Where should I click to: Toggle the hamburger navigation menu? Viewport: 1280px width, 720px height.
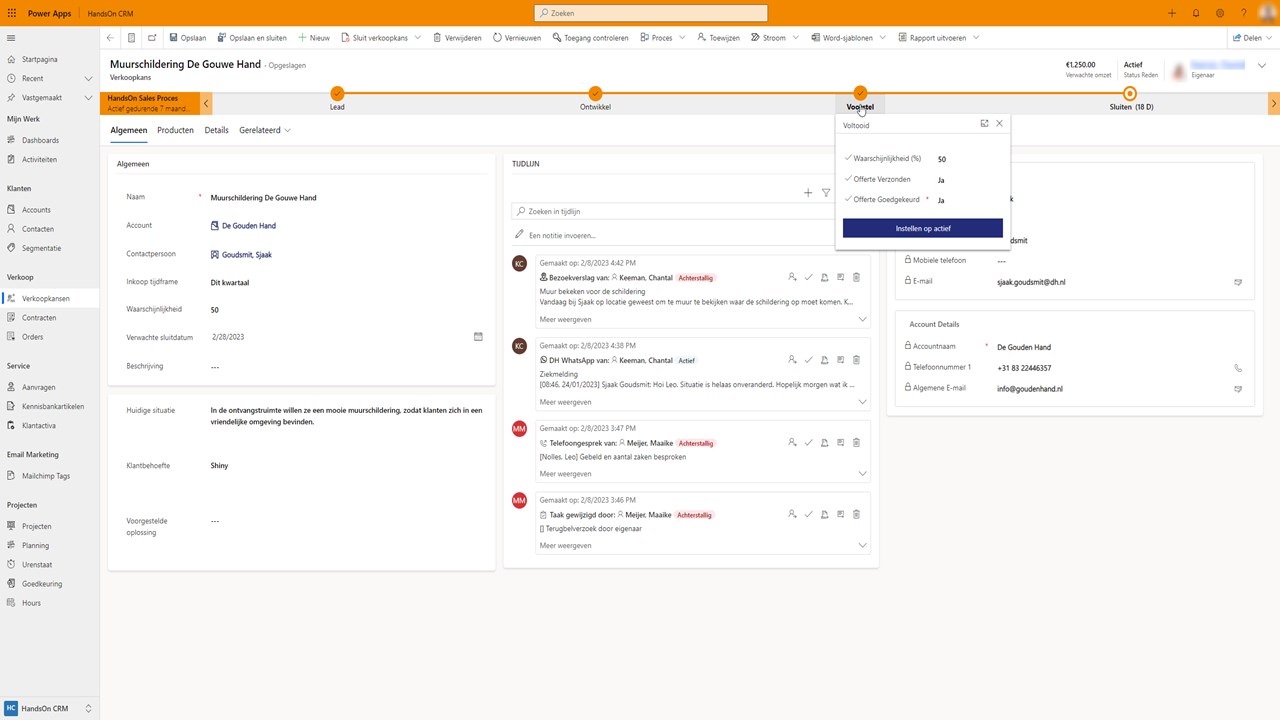(11, 38)
